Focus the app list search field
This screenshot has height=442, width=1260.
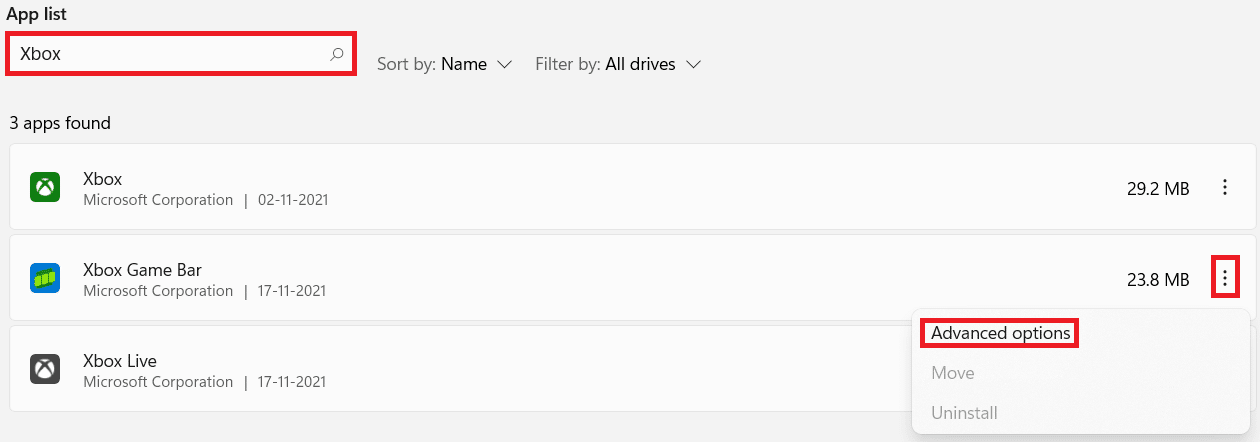(x=170, y=54)
